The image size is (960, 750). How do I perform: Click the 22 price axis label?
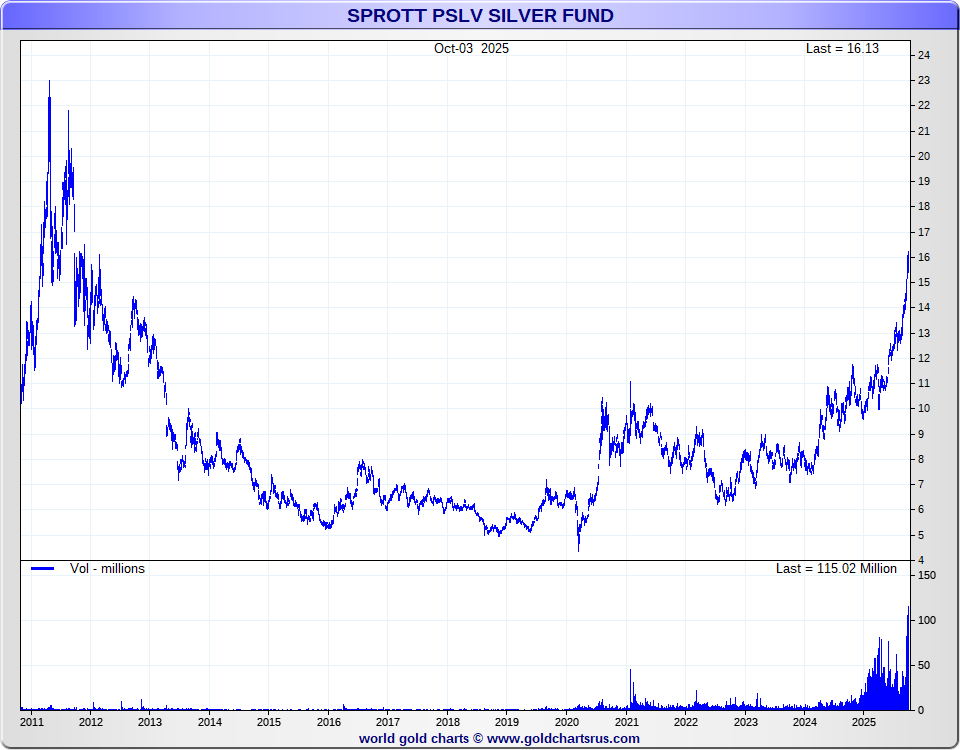pos(924,105)
